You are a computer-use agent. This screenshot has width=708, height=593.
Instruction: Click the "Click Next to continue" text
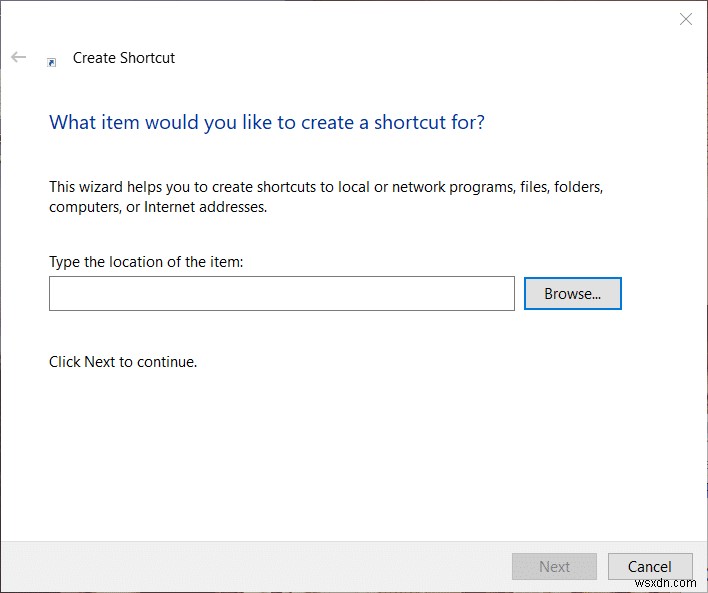tap(123, 362)
